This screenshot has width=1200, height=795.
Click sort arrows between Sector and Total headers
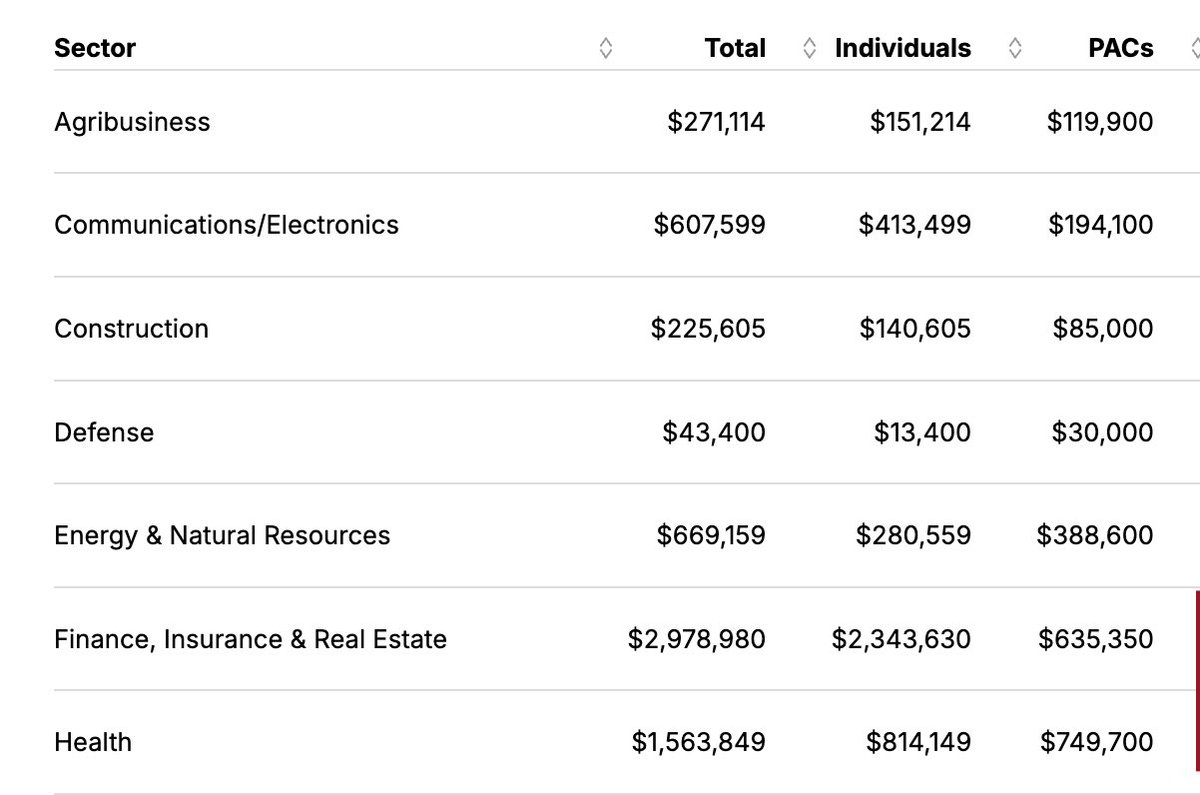[x=605, y=48]
